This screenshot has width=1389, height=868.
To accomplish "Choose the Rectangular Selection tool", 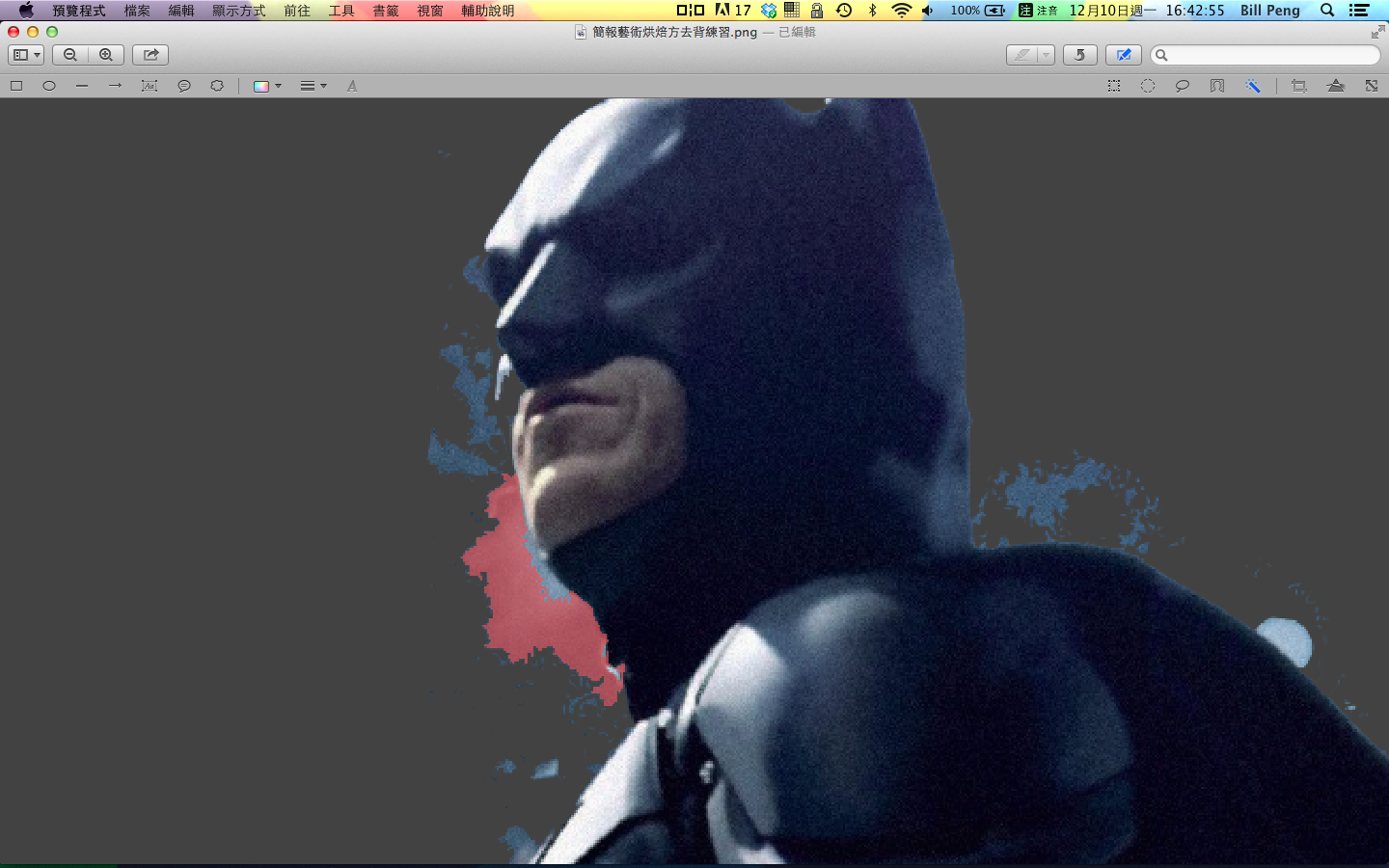I will point(1114,86).
